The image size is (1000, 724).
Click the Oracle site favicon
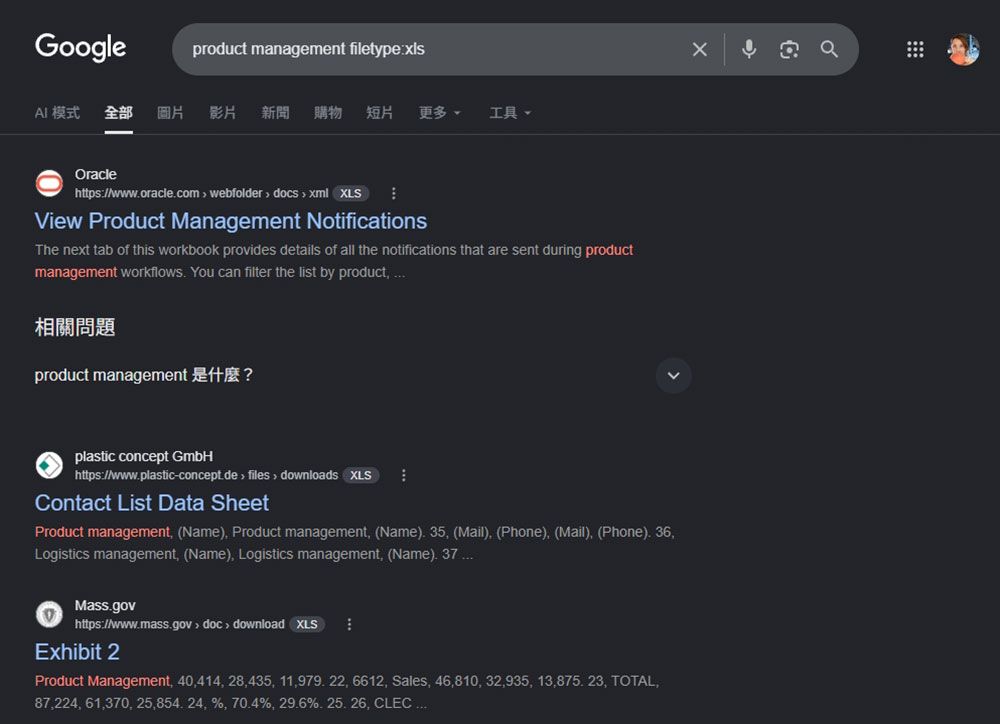[x=49, y=184]
